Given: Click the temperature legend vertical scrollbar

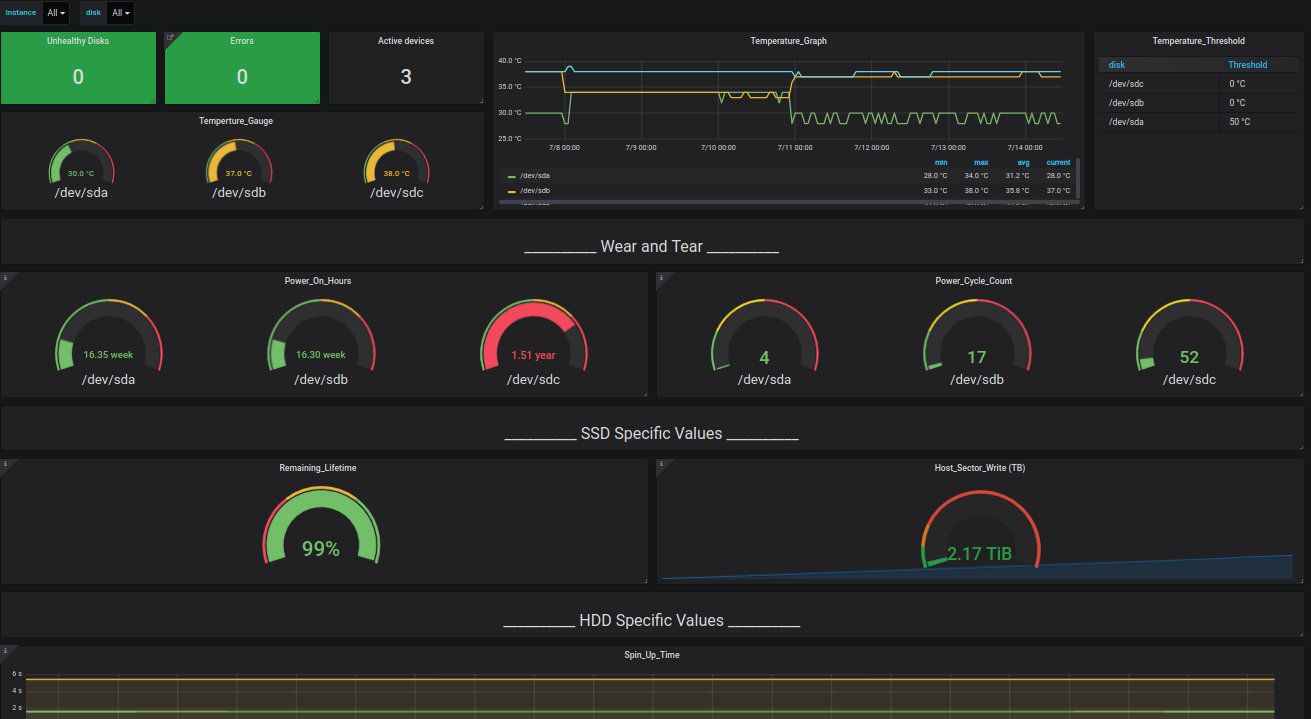Looking at the screenshot, I should (1077, 180).
